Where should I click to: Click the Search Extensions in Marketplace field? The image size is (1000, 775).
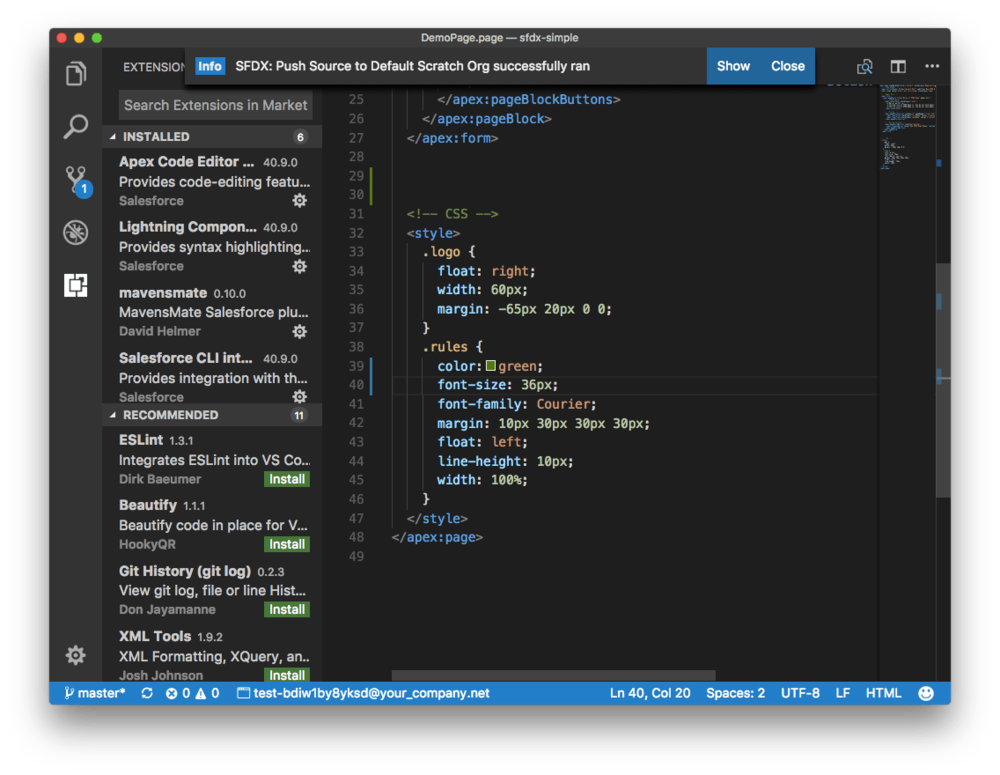tap(216, 105)
